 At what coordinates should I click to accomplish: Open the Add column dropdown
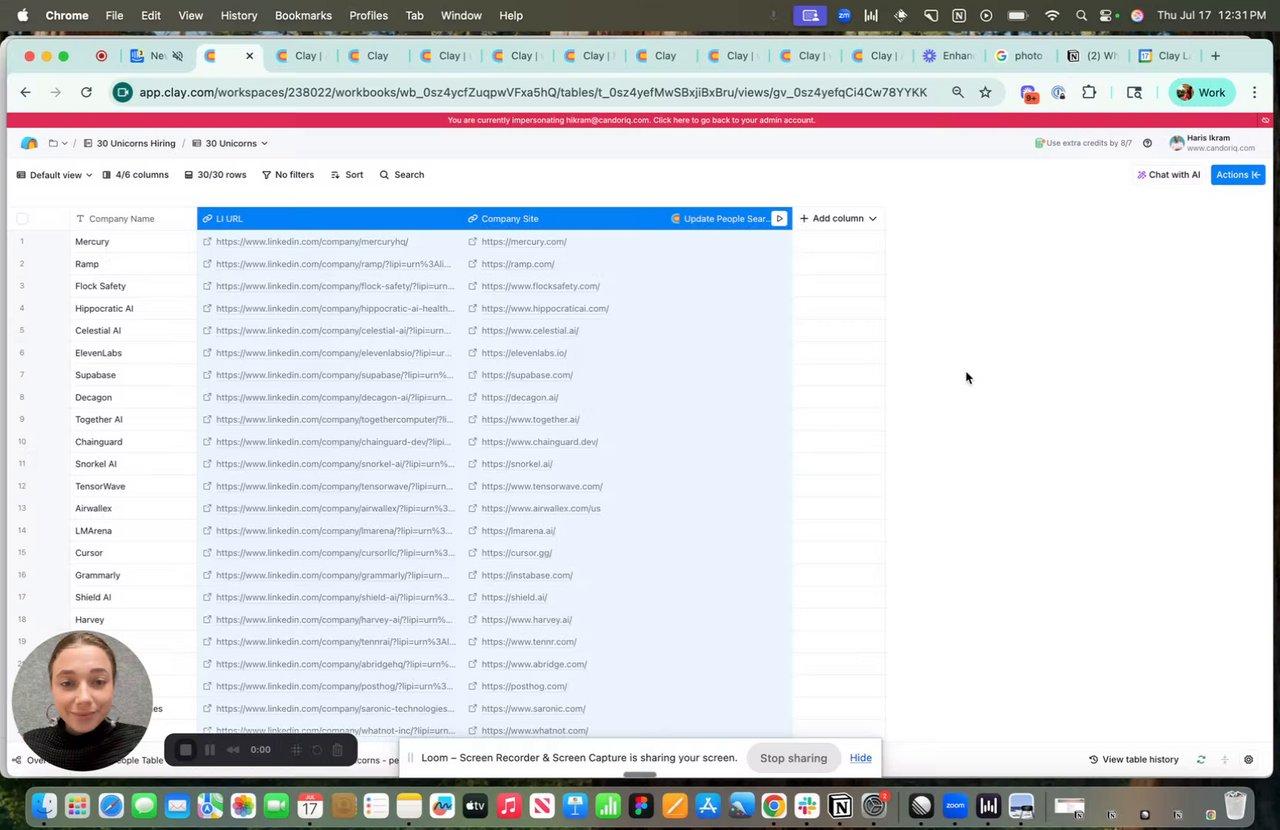[838, 218]
